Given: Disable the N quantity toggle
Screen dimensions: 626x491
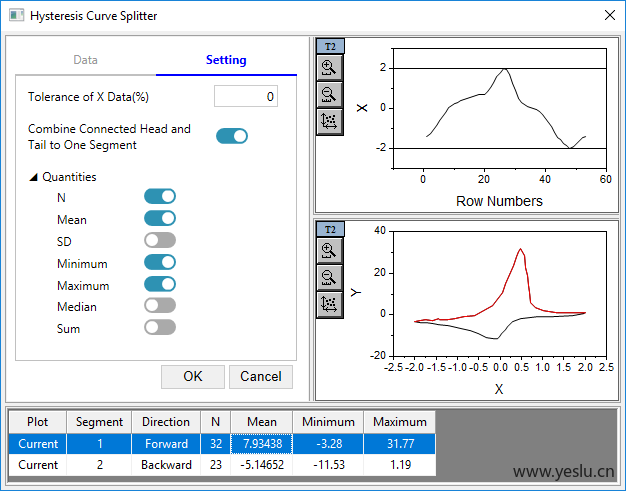Looking at the screenshot, I should point(160,196).
